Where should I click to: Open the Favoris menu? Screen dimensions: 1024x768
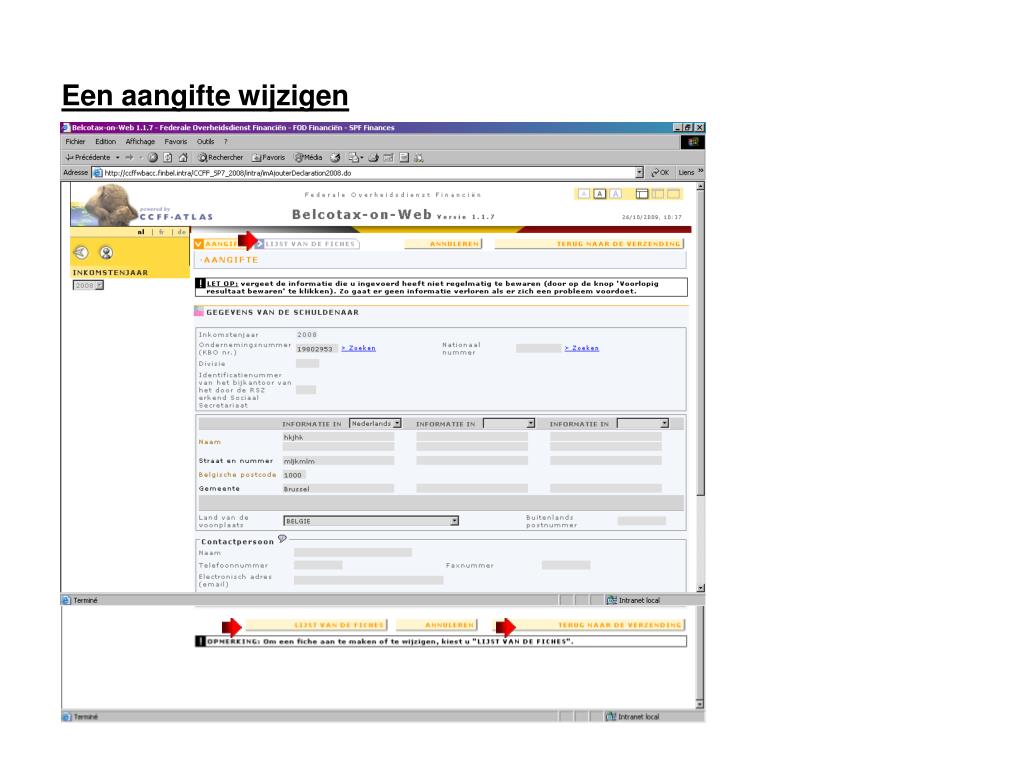(x=176, y=142)
